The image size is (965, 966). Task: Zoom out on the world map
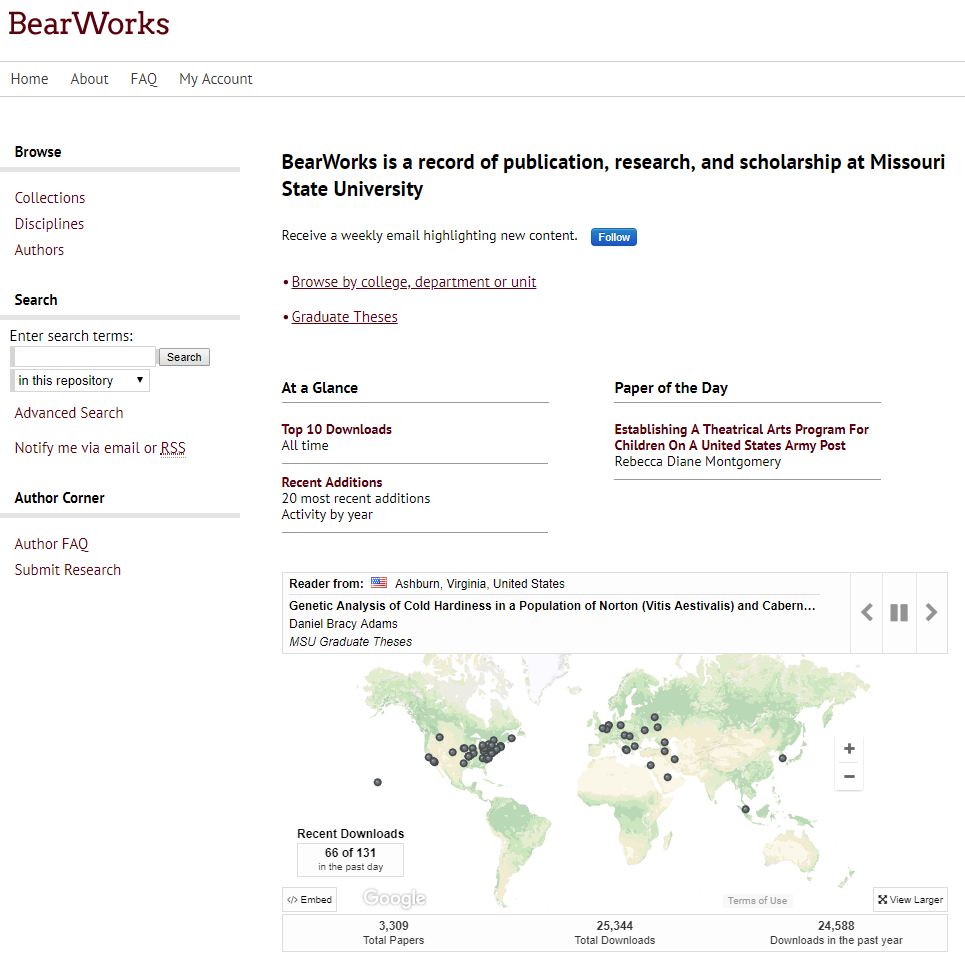[849, 777]
